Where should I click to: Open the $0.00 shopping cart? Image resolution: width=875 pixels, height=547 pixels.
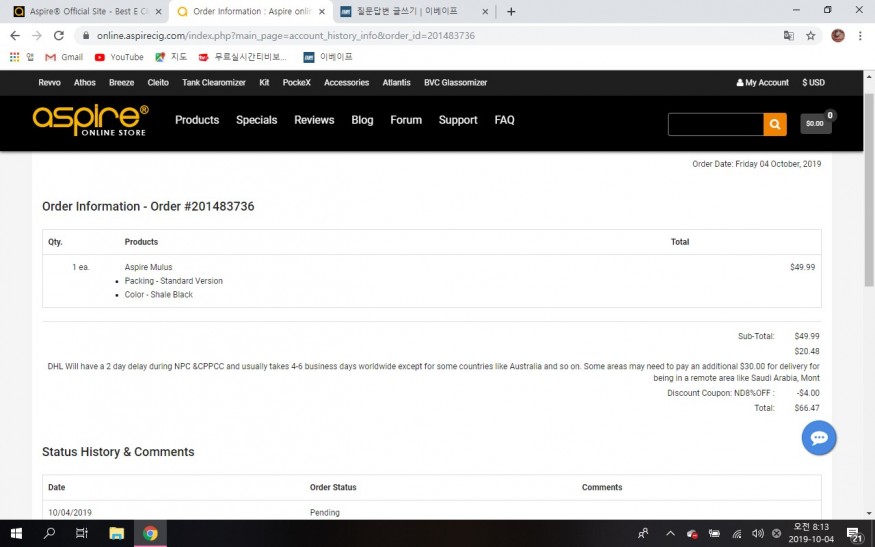[816, 123]
